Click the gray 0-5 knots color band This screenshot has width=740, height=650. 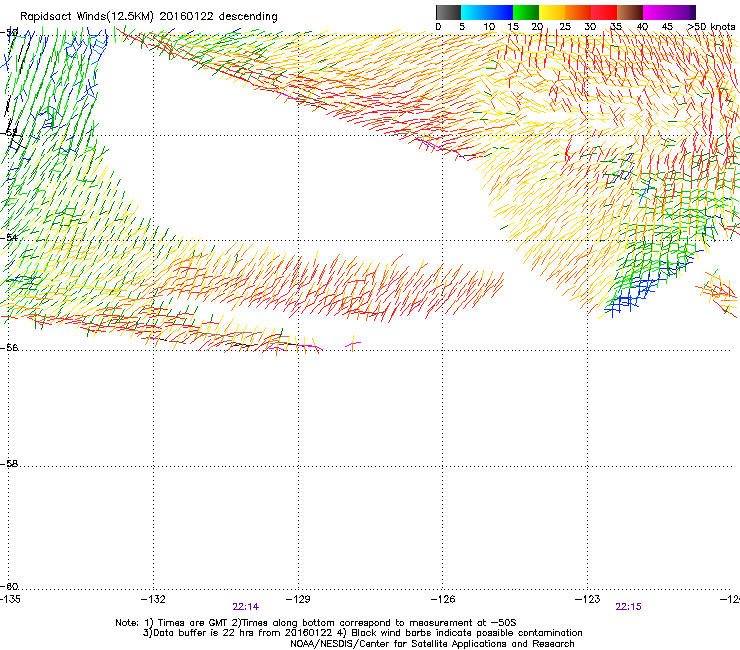(448, 12)
